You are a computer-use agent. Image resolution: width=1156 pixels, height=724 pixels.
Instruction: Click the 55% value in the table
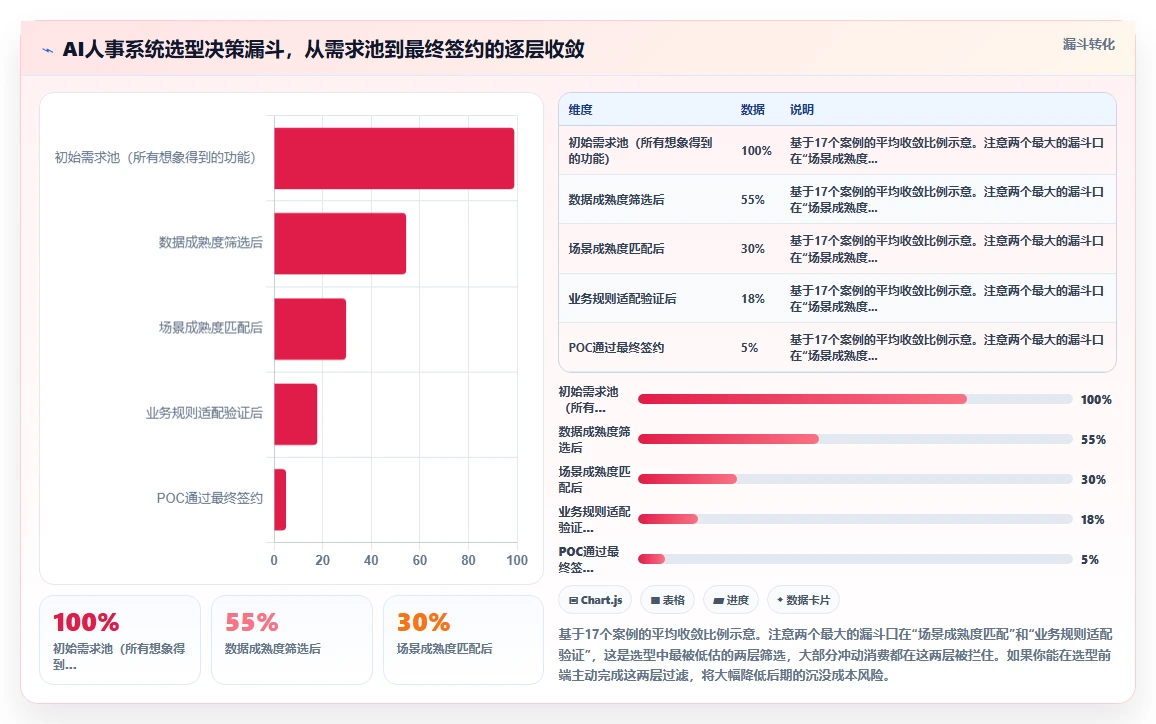point(753,200)
